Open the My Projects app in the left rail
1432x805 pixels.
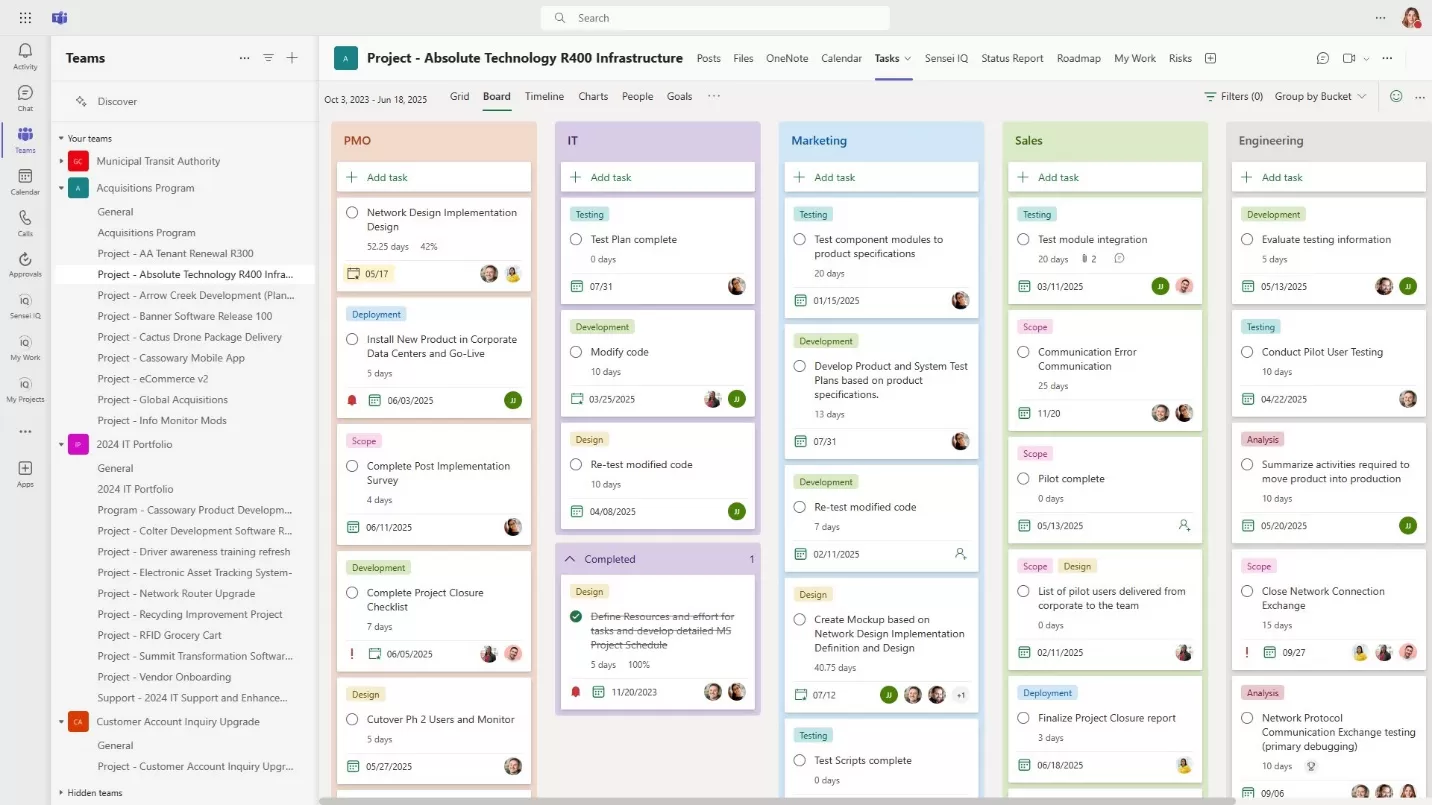25,390
